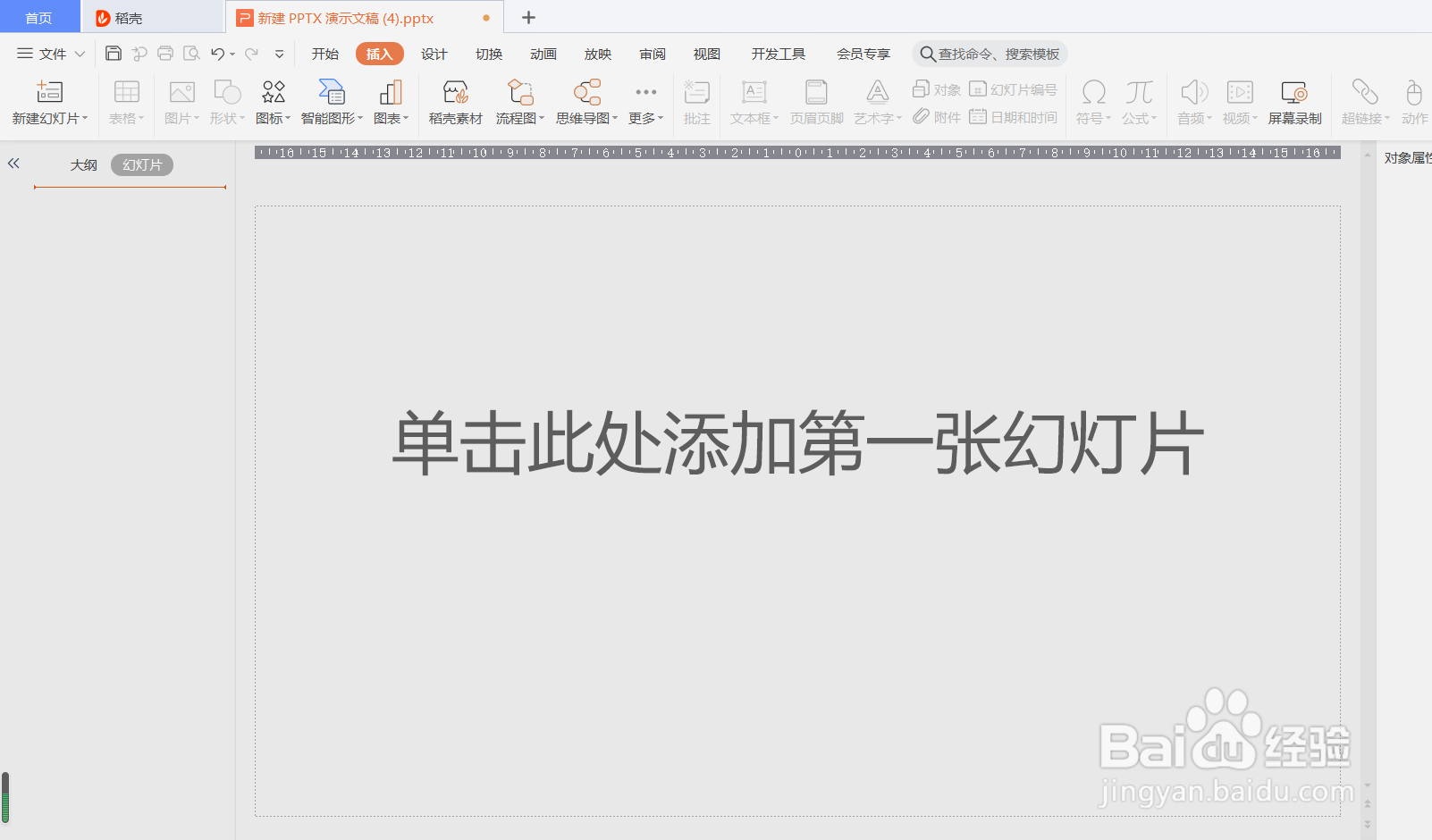Click the Save icon in quick toolbar
1432x840 pixels.
tap(114, 54)
